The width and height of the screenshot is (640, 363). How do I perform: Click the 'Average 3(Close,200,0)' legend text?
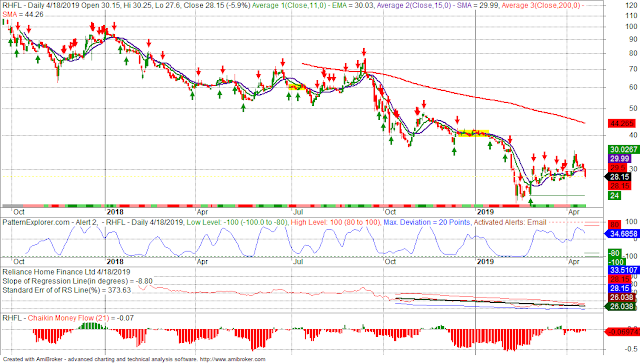pos(541,6)
